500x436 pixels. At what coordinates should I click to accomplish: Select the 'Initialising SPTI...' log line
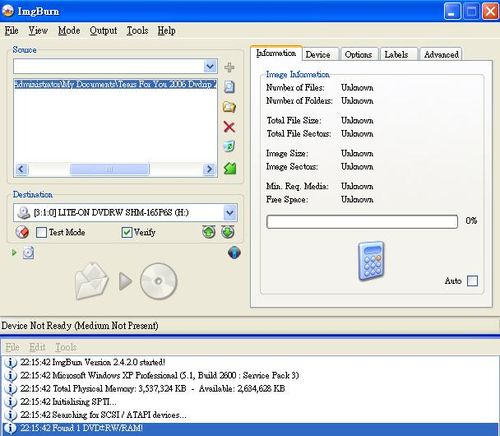pyautogui.click(x=250, y=402)
